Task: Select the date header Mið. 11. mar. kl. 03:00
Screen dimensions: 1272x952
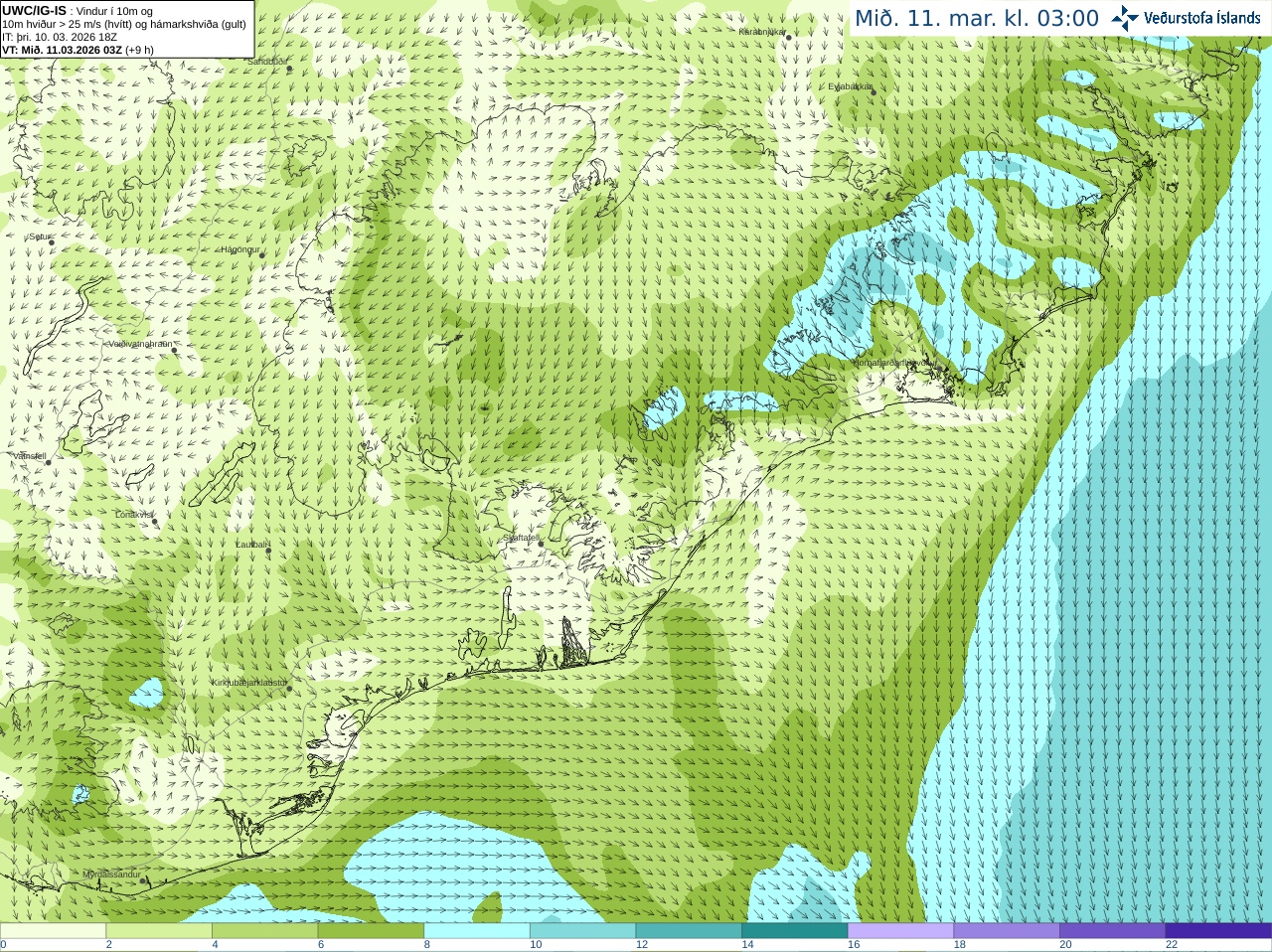Action: coord(977,18)
